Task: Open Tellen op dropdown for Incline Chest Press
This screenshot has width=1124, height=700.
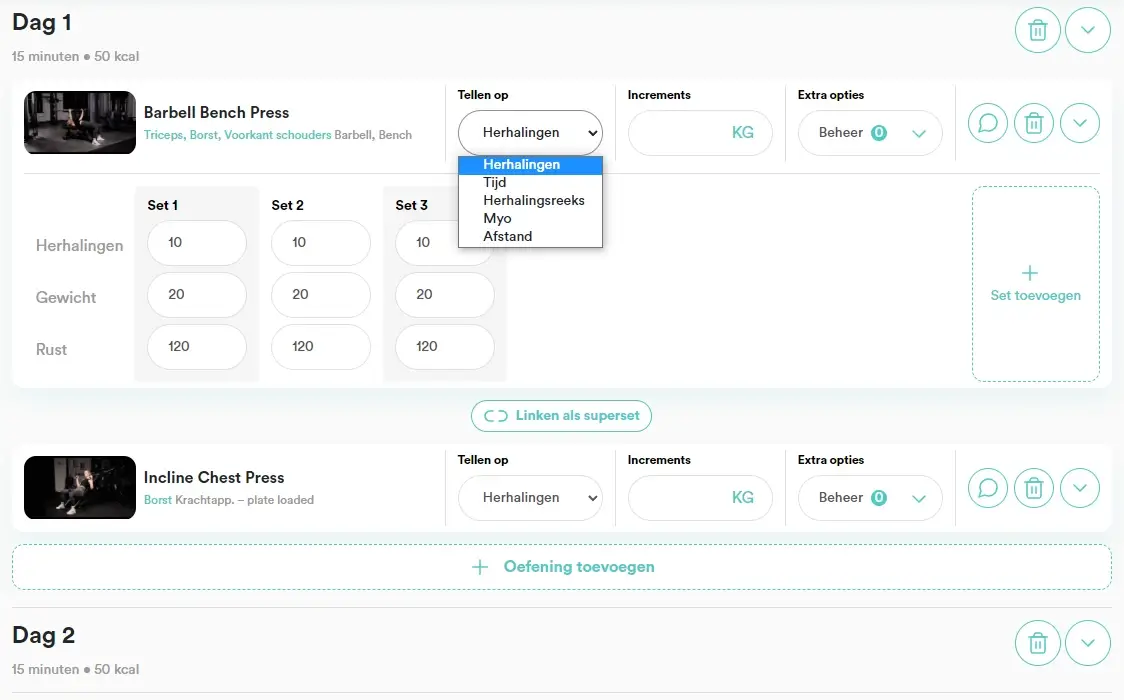Action: [530, 498]
